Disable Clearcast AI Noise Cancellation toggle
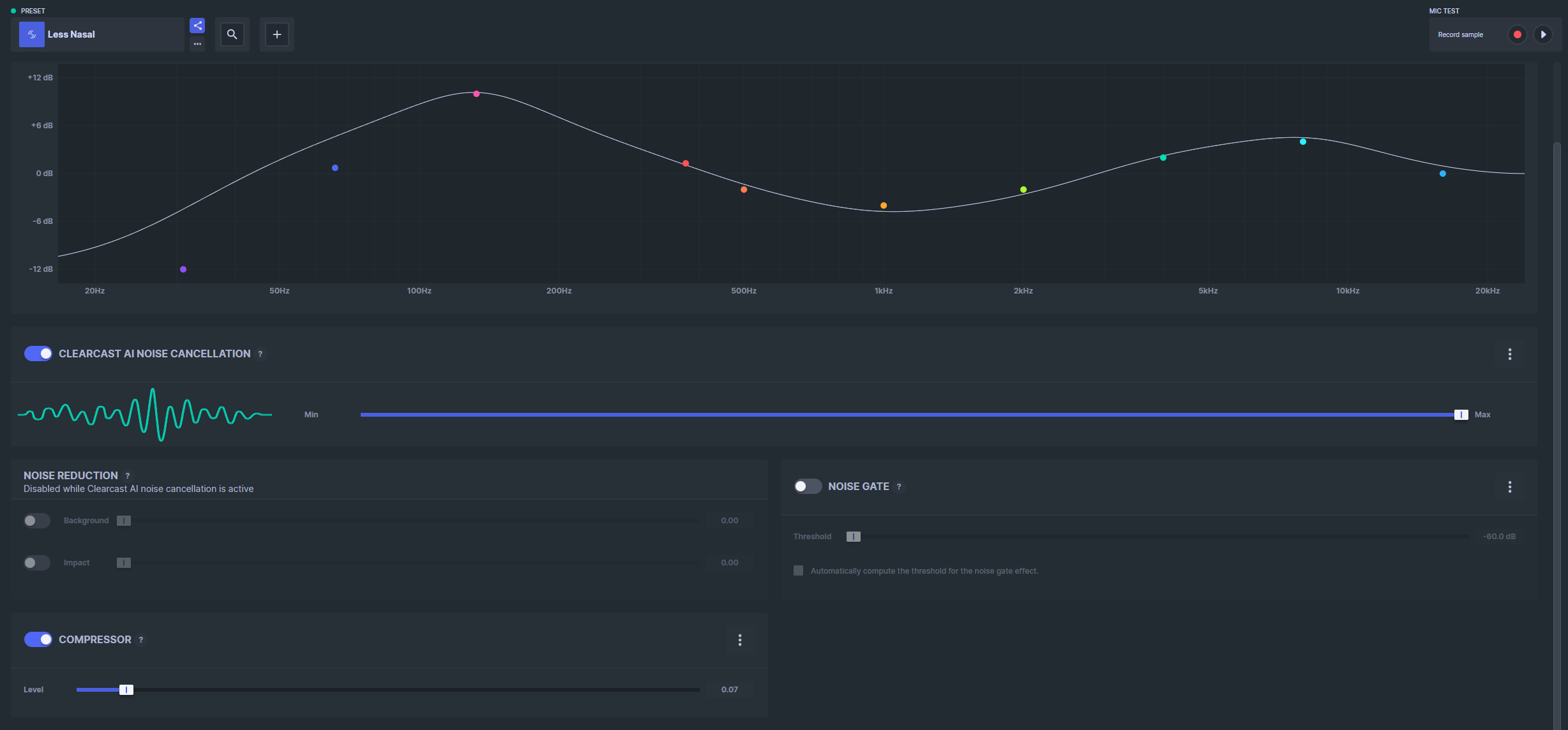 pos(38,354)
